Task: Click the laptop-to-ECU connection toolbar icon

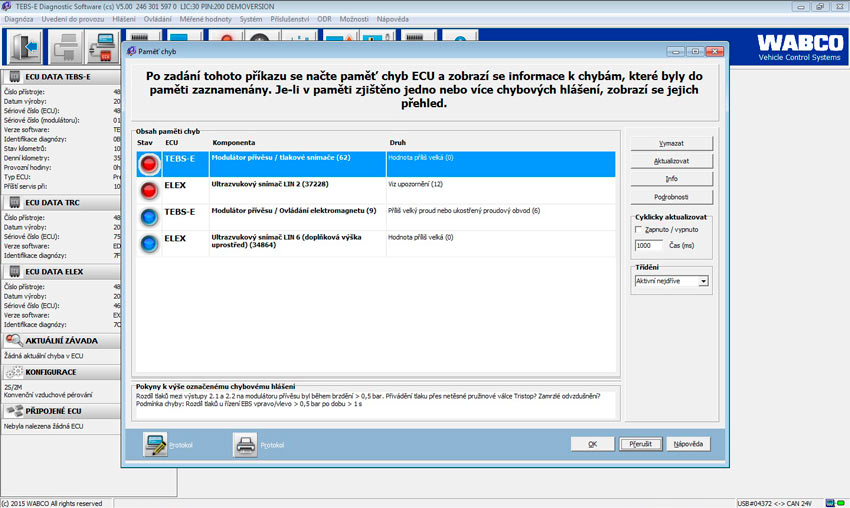Action: click(102, 48)
